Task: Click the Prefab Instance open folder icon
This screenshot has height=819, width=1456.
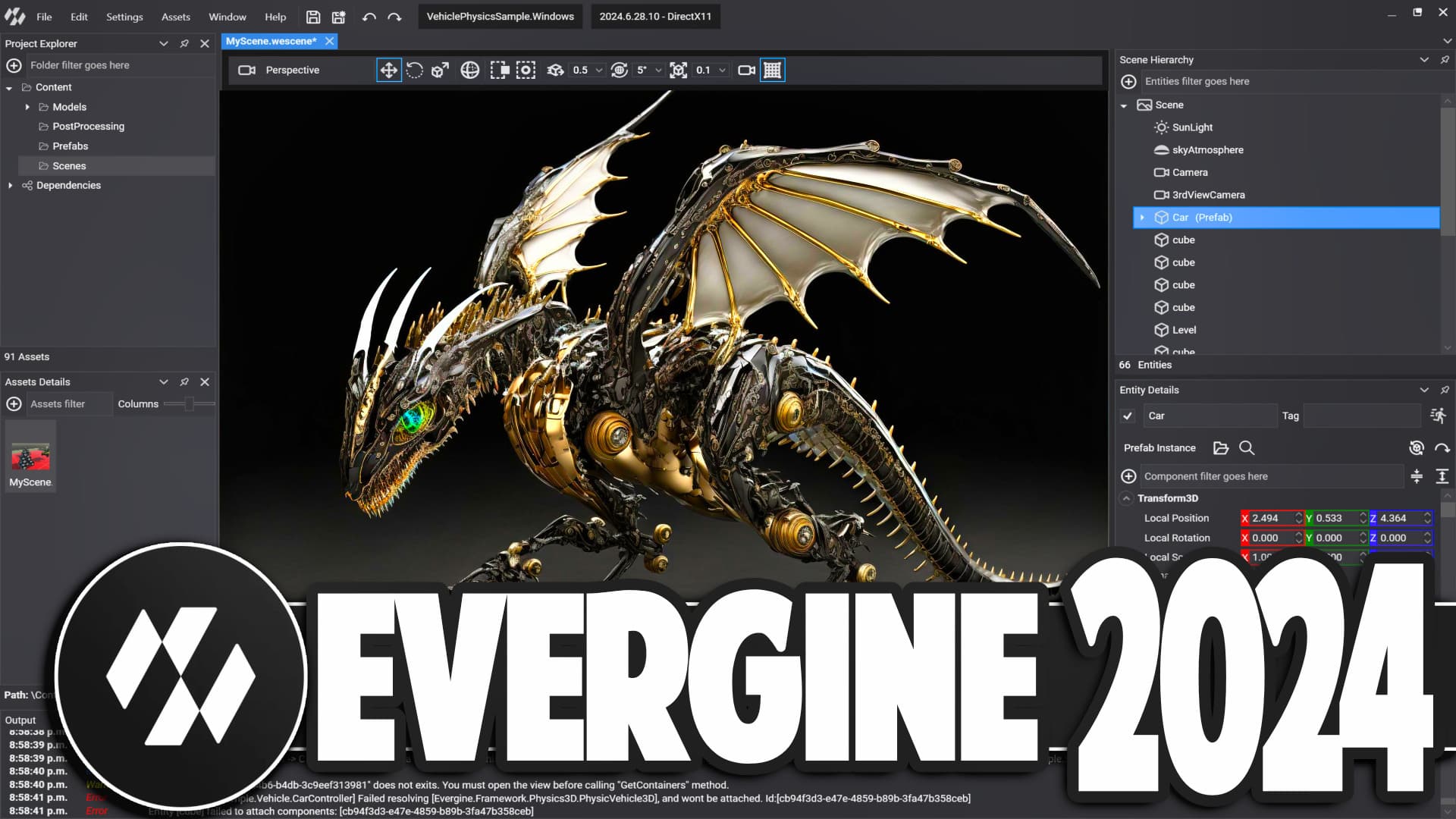Action: [x=1221, y=448]
